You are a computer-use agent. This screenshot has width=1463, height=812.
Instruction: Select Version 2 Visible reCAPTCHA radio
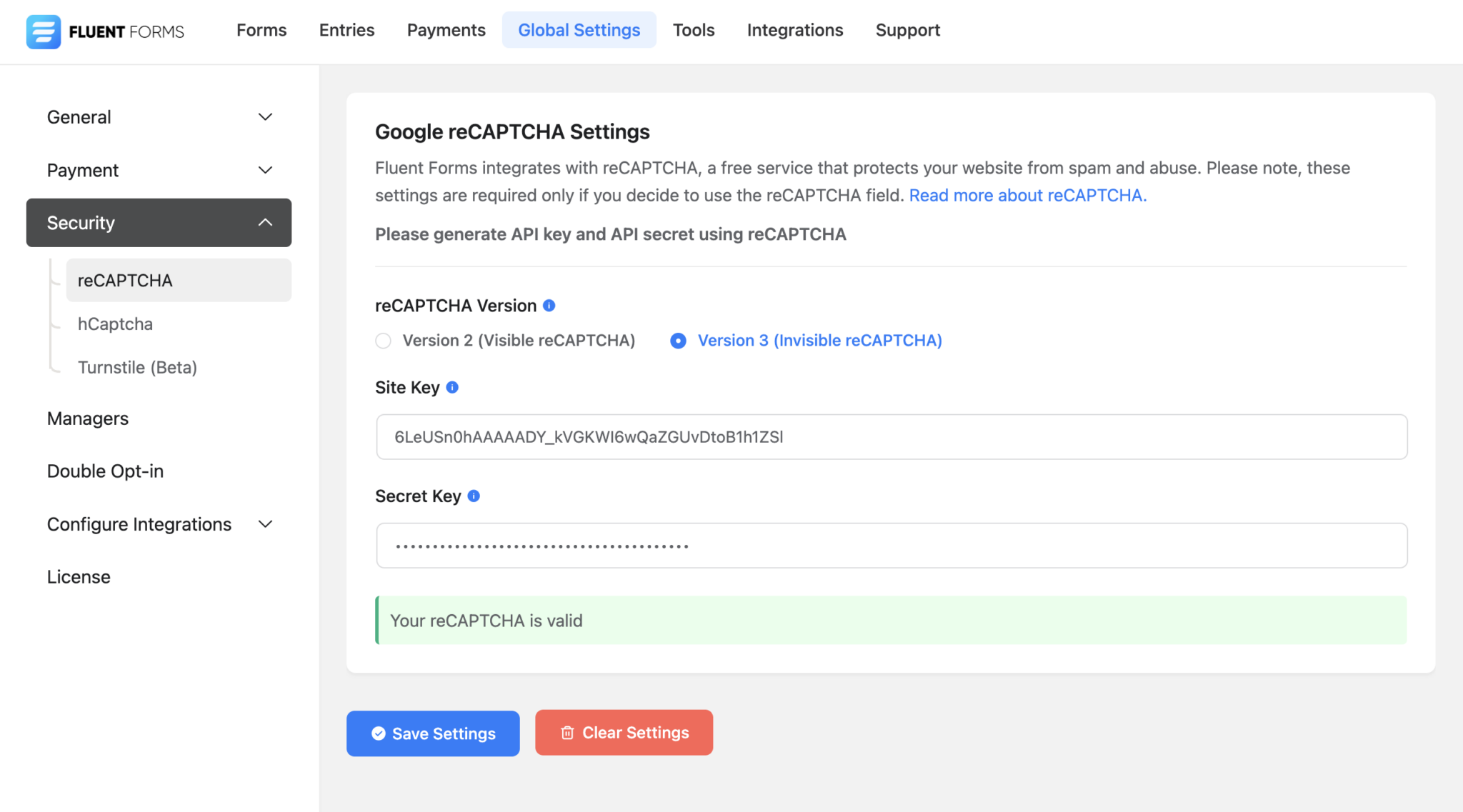pos(384,341)
